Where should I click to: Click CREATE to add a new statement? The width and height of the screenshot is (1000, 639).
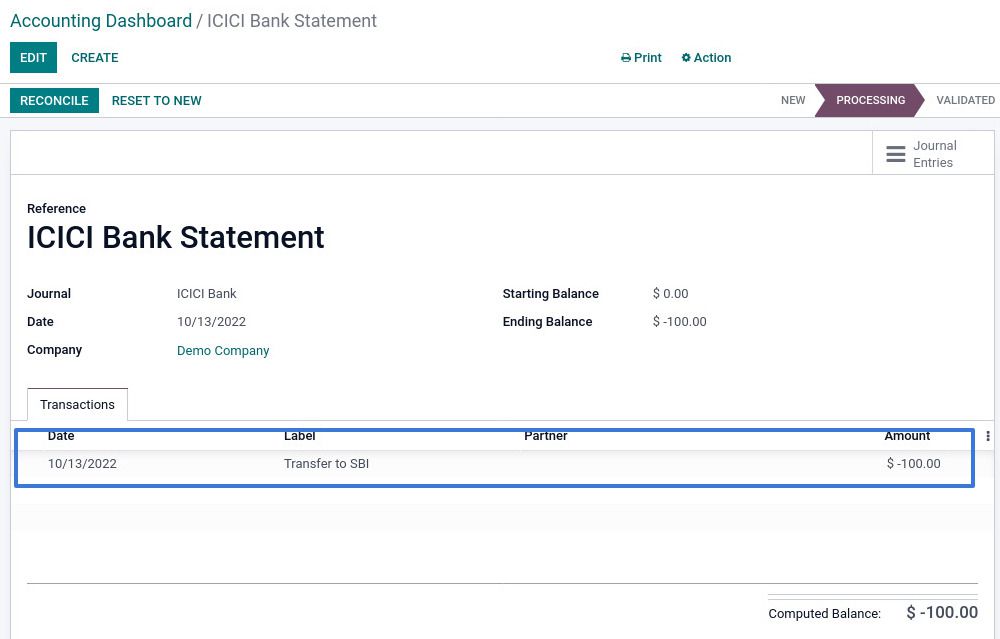tap(95, 58)
